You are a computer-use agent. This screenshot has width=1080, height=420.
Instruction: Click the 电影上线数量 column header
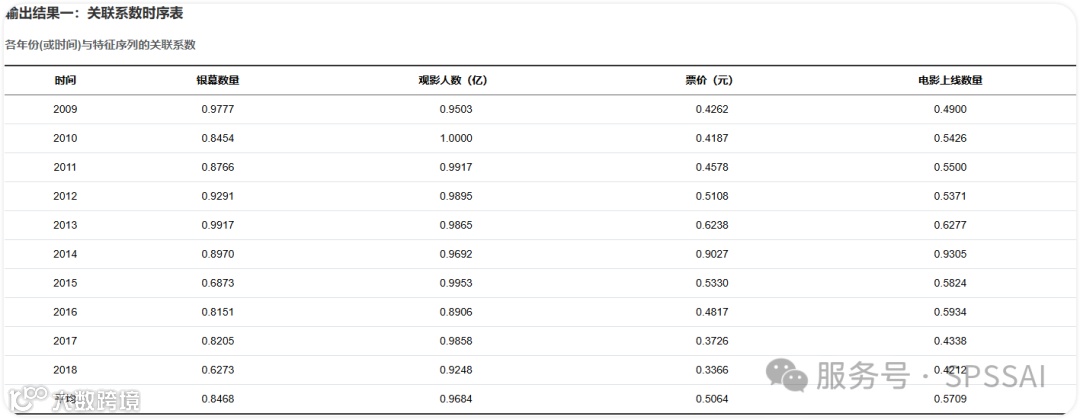tap(950, 80)
